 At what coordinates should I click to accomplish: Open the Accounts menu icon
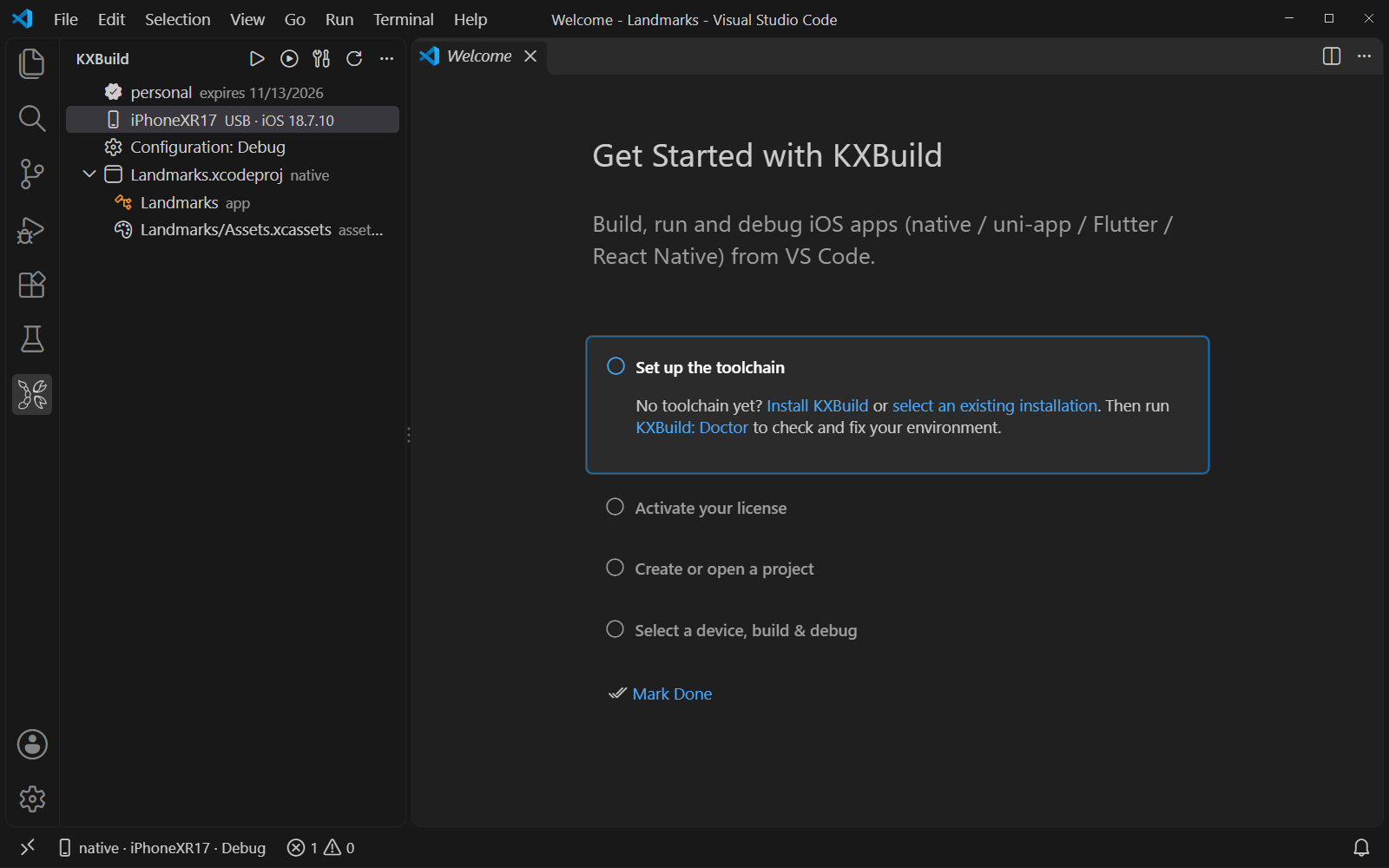tap(32, 745)
